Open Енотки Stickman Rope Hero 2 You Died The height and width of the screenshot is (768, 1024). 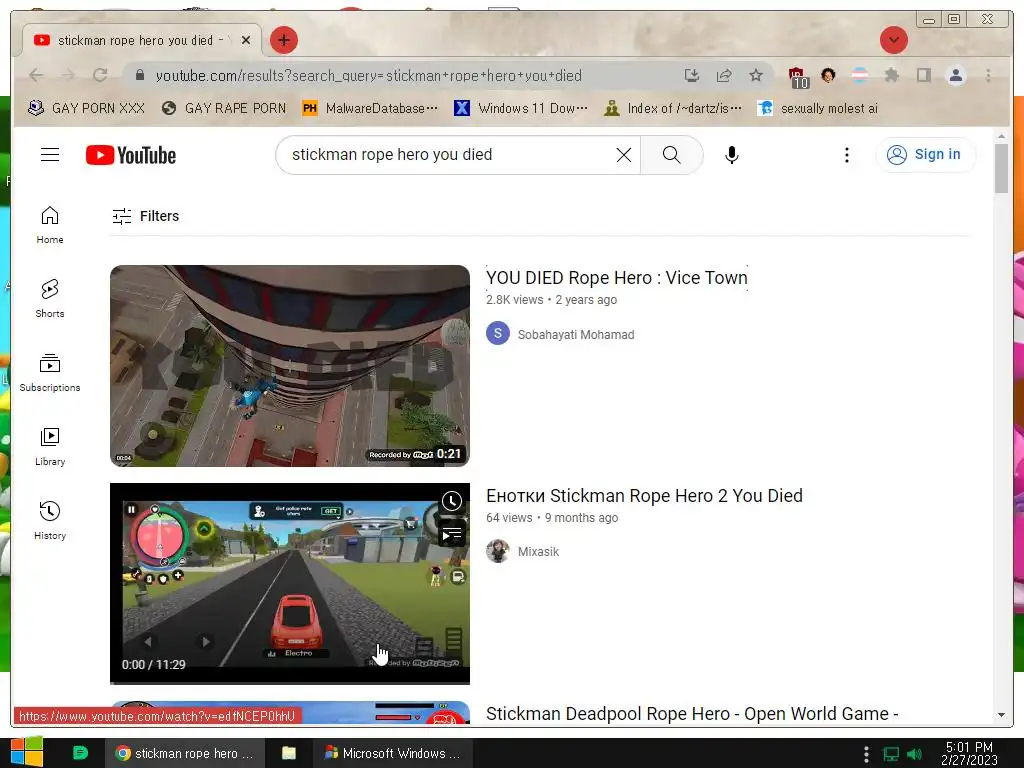644,496
